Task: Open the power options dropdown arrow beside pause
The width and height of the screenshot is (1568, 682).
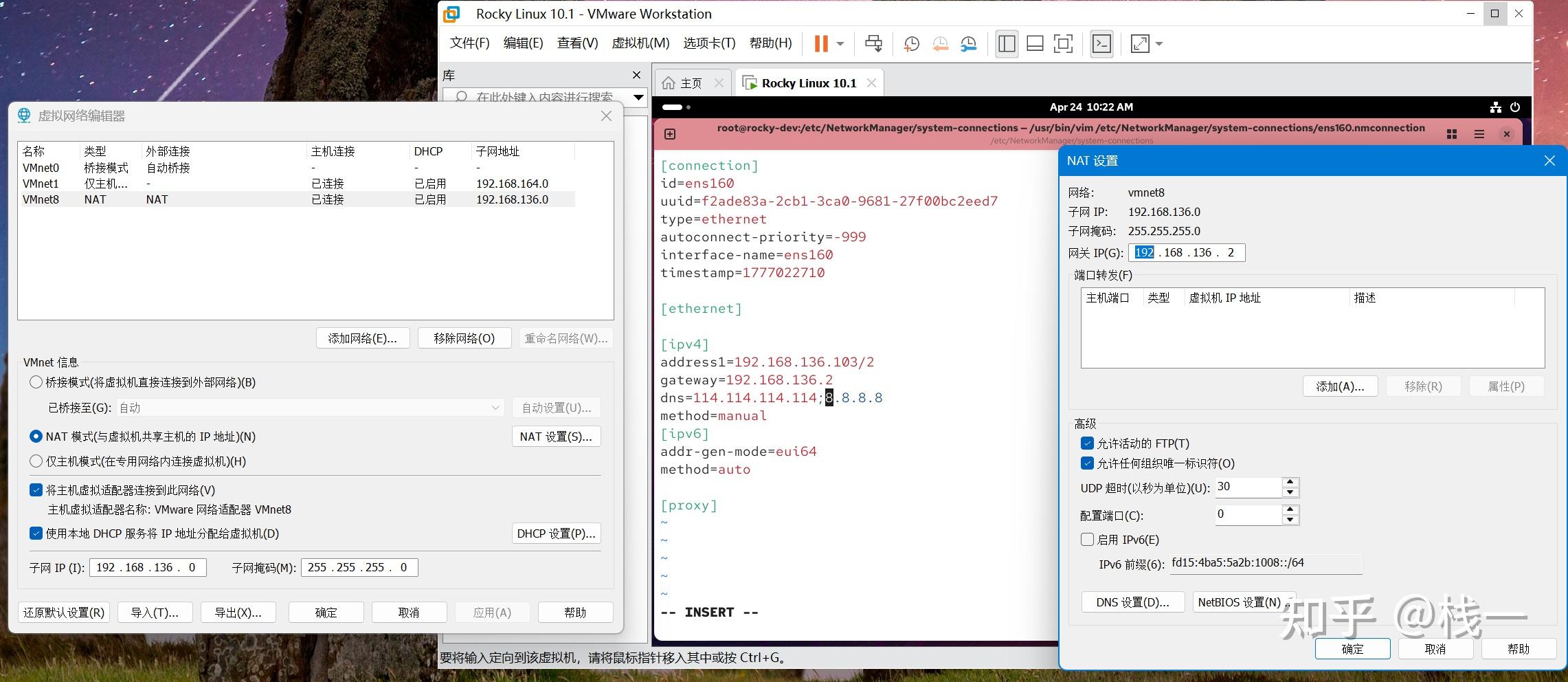Action: pos(840,44)
